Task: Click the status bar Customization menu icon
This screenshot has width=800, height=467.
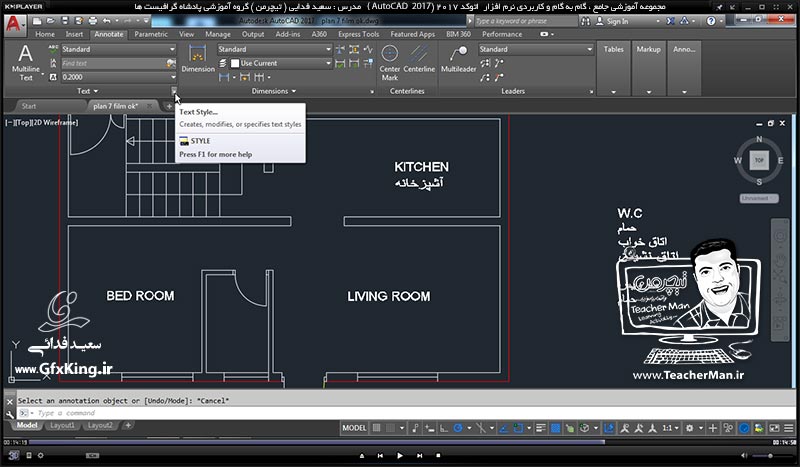Action: point(789,428)
